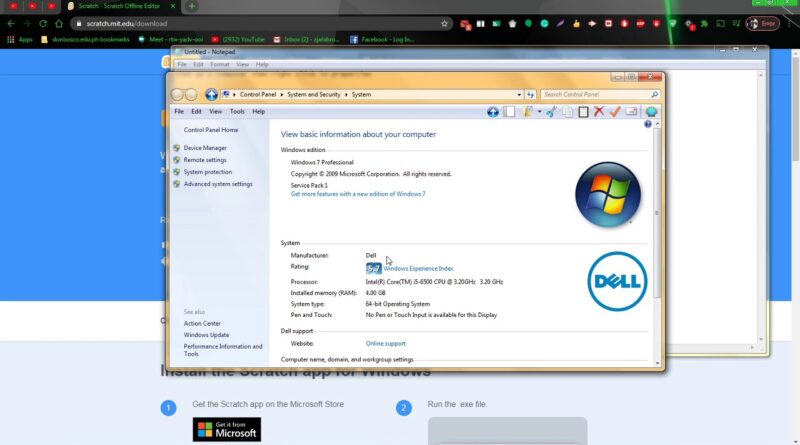Open the Help menu in Control Panel
The height and width of the screenshot is (445, 800).
[259, 111]
